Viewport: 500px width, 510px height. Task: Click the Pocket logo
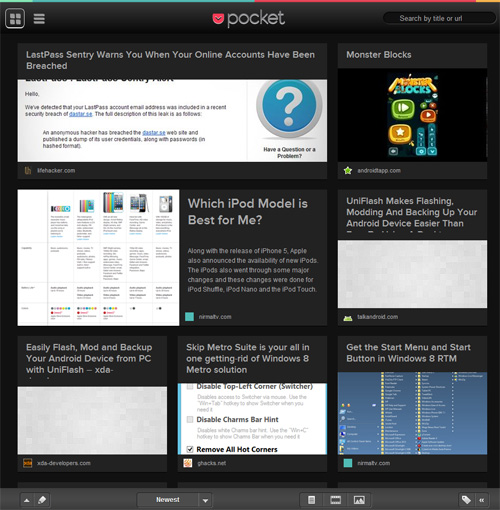tap(249, 19)
